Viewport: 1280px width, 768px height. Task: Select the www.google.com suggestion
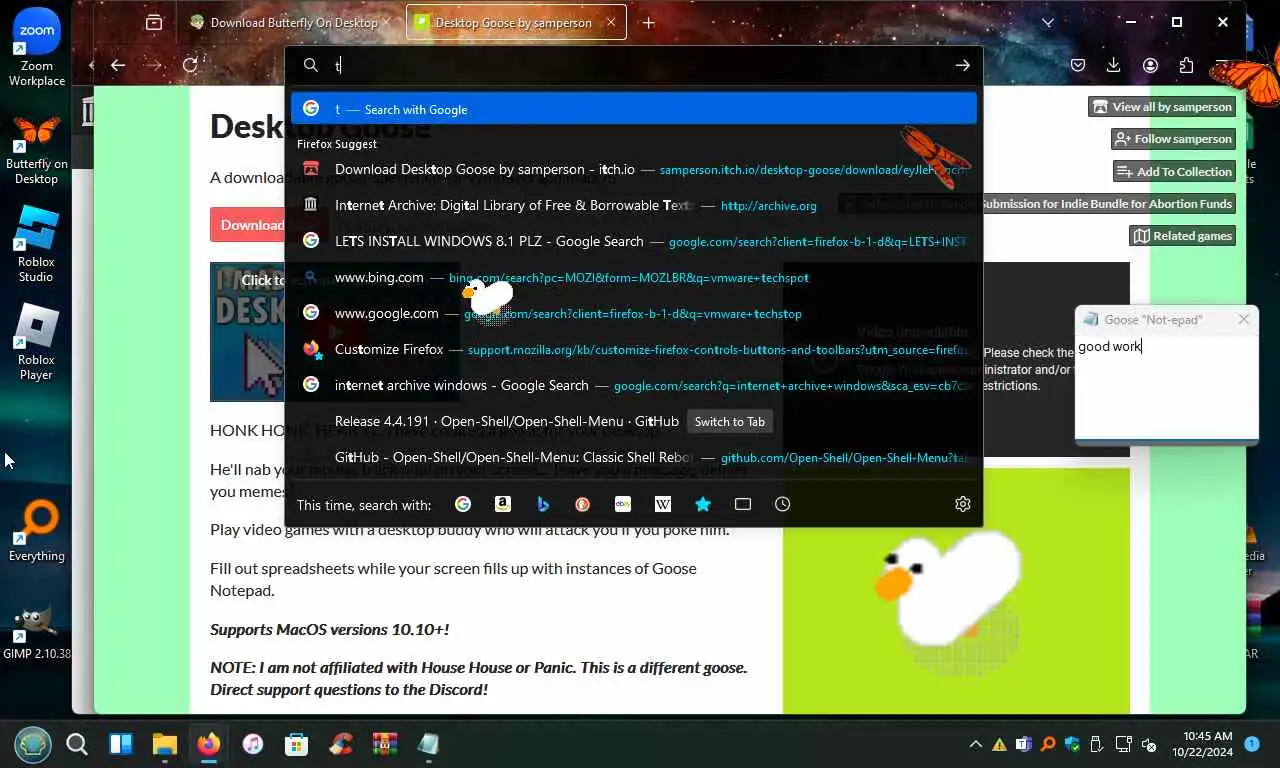click(x=634, y=313)
